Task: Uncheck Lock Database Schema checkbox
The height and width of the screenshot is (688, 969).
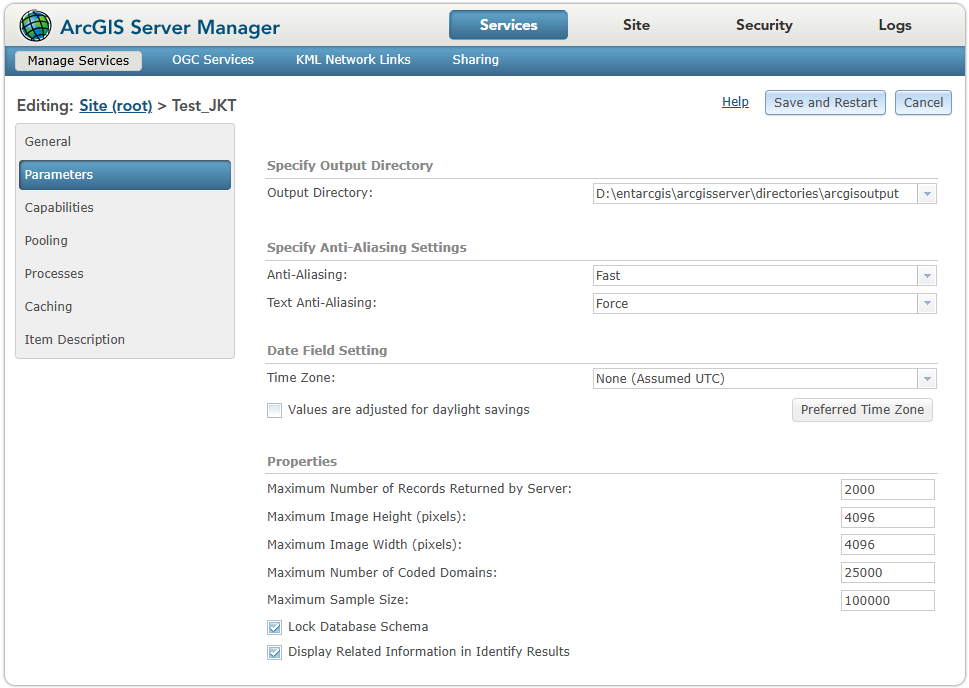Action: coord(274,627)
